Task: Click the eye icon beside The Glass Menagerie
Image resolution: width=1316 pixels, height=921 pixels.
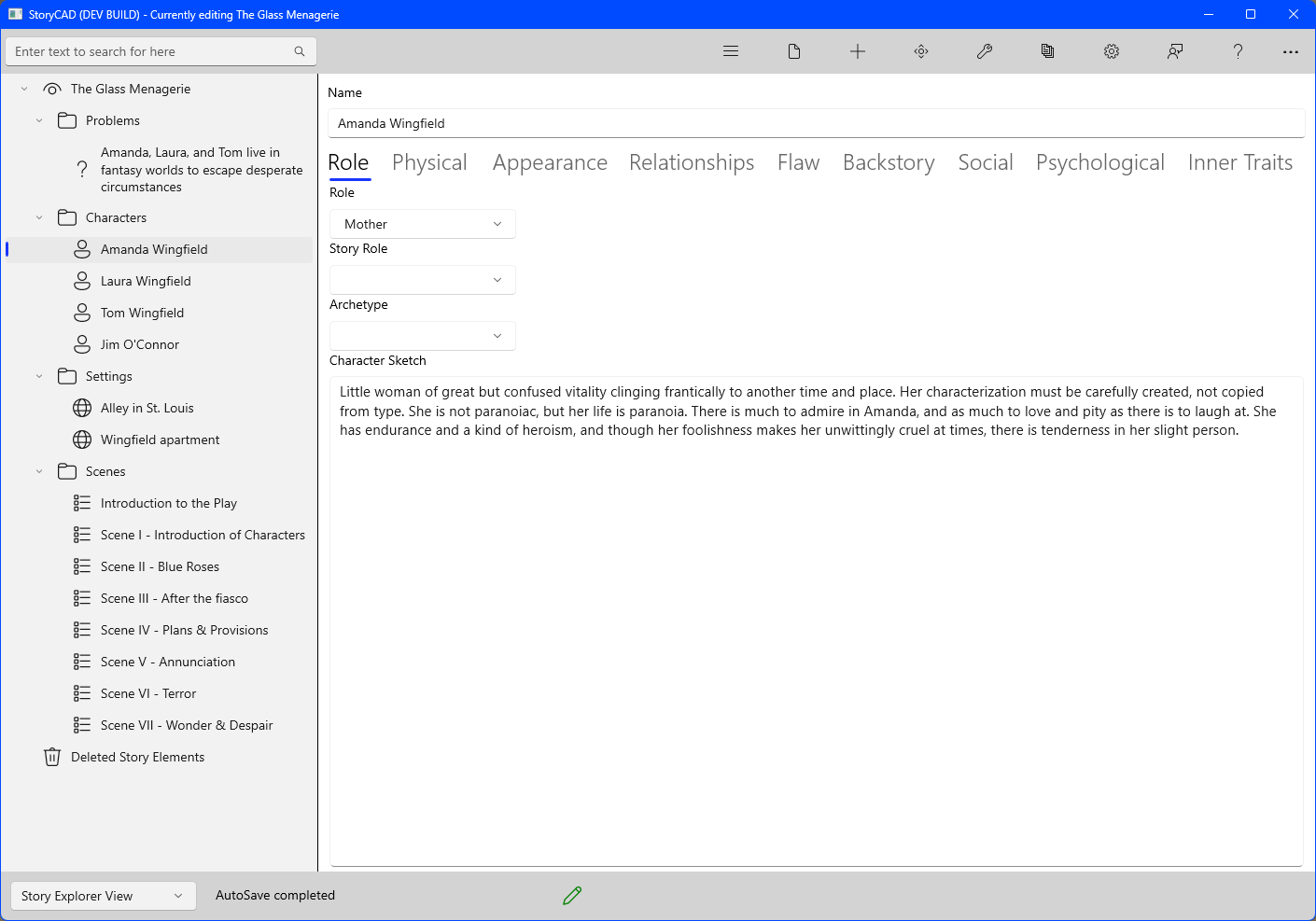Action: pos(52,89)
